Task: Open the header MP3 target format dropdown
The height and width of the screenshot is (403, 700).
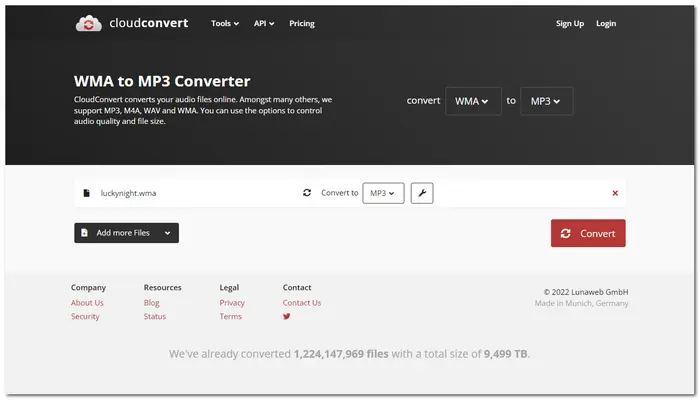Action: pos(546,101)
